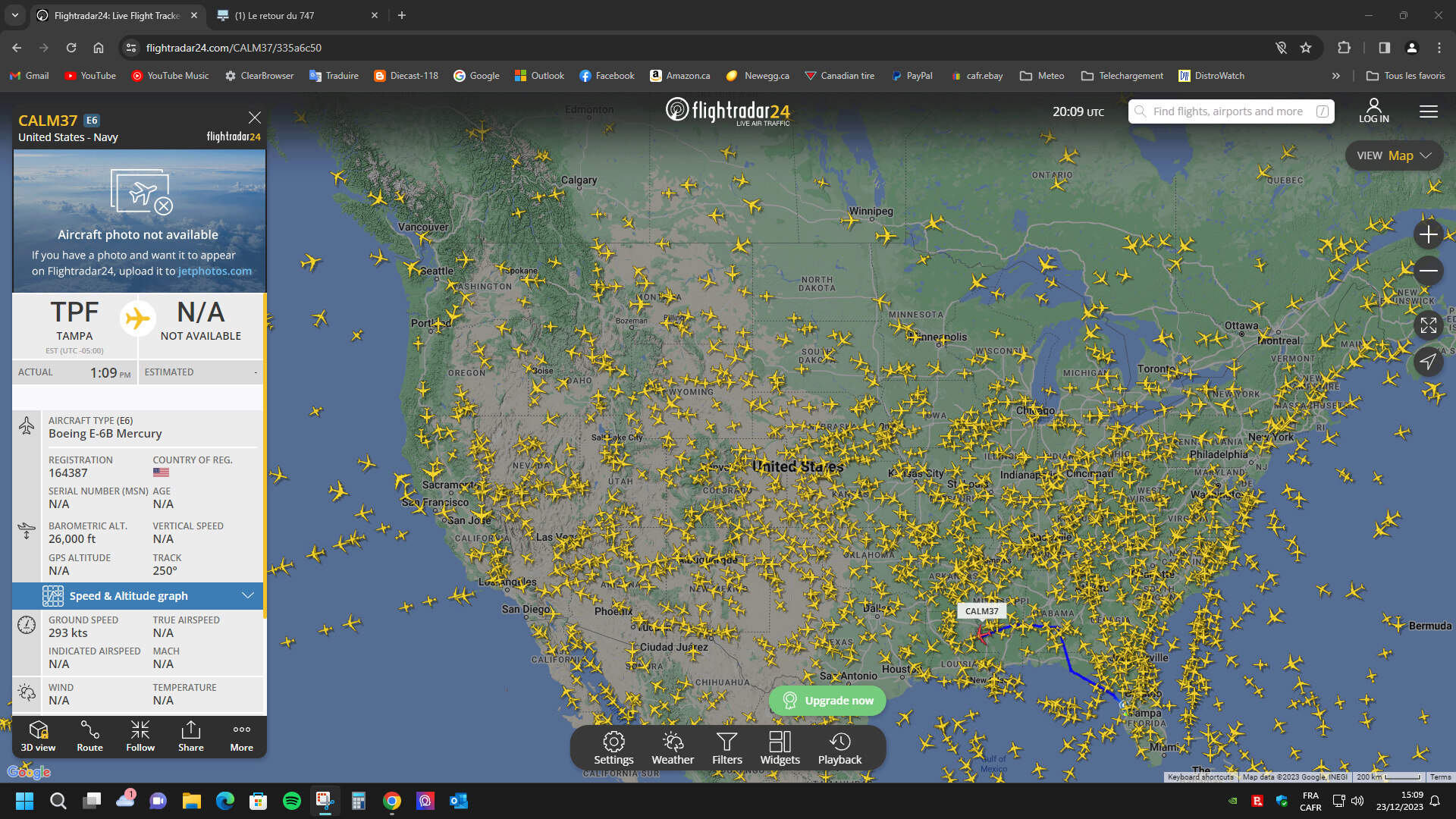Open a new browser tab
The height and width of the screenshot is (819, 1456).
(x=402, y=15)
